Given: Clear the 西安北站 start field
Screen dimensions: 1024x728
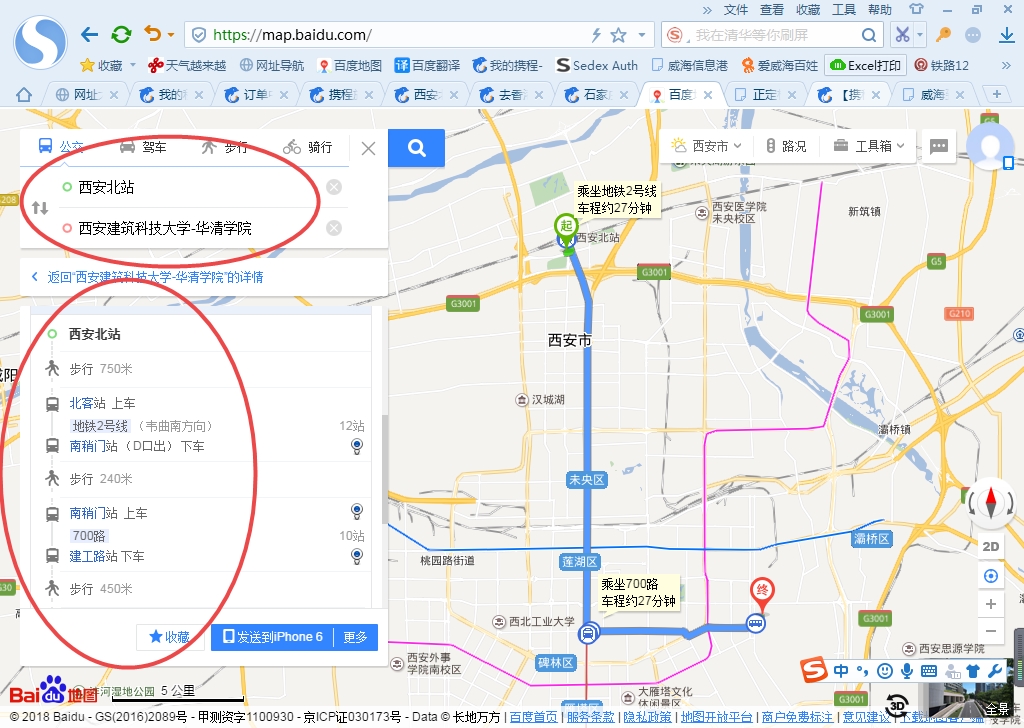Looking at the screenshot, I should click(x=334, y=187).
